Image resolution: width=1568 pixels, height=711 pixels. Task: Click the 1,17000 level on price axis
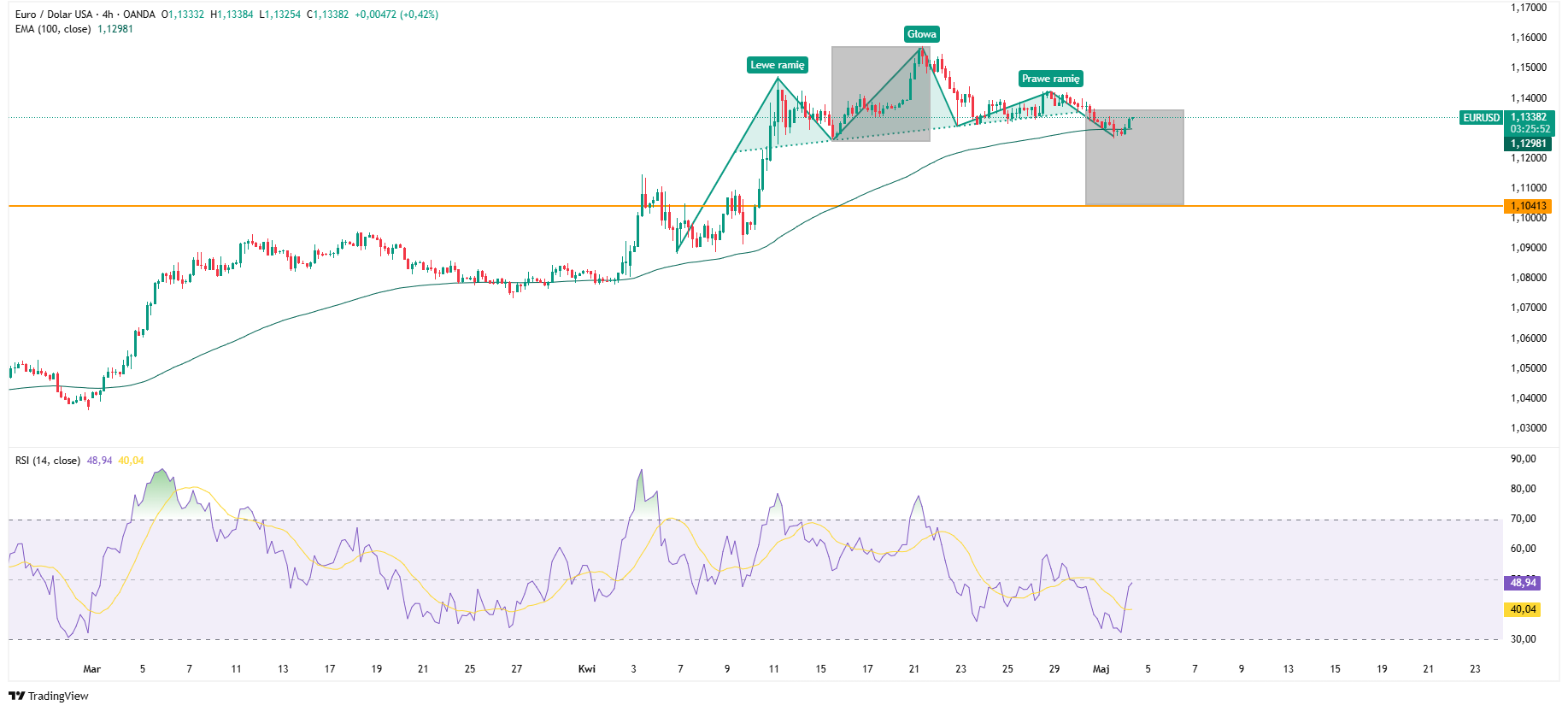point(1528,8)
